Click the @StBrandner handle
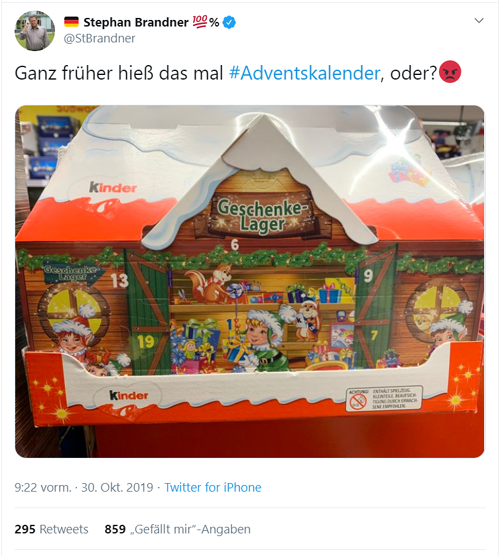 click(x=99, y=38)
